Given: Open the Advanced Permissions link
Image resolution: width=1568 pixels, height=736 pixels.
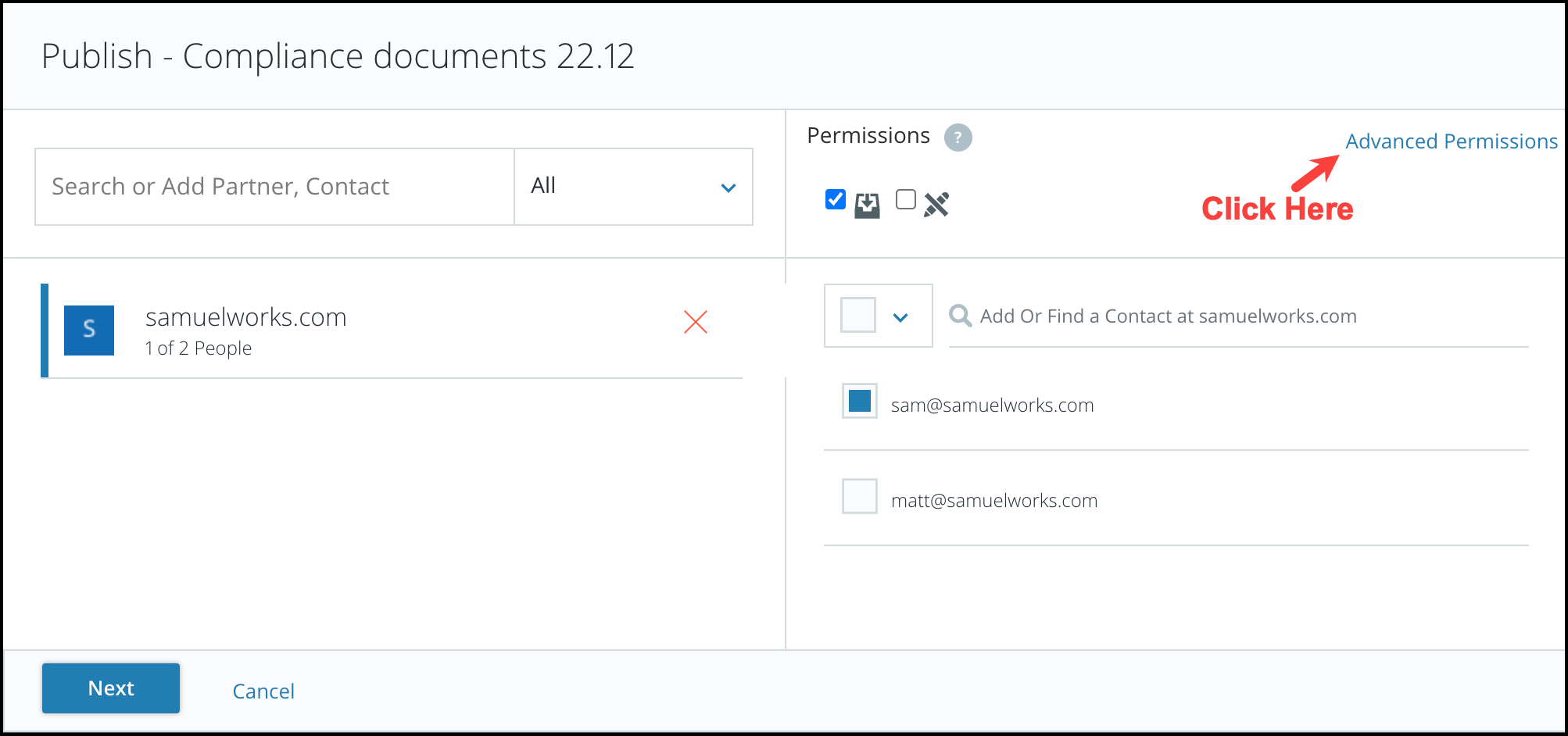Looking at the screenshot, I should 1452,141.
